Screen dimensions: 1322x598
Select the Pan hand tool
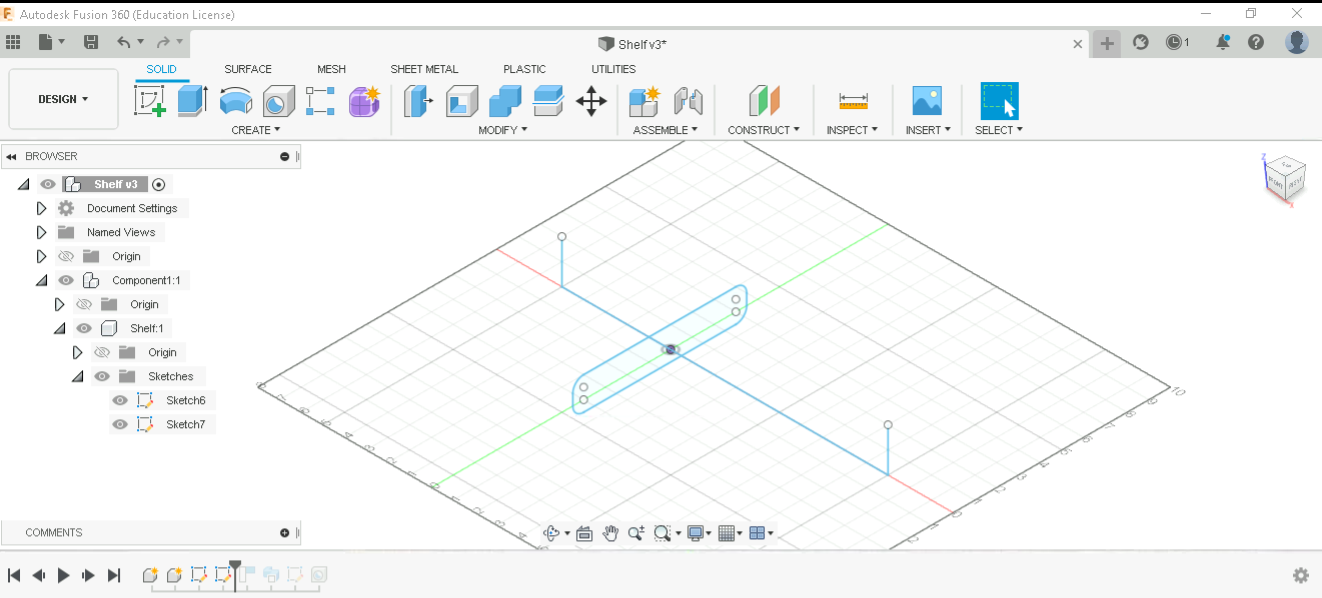pyautogui.click(x=610, y=533)
